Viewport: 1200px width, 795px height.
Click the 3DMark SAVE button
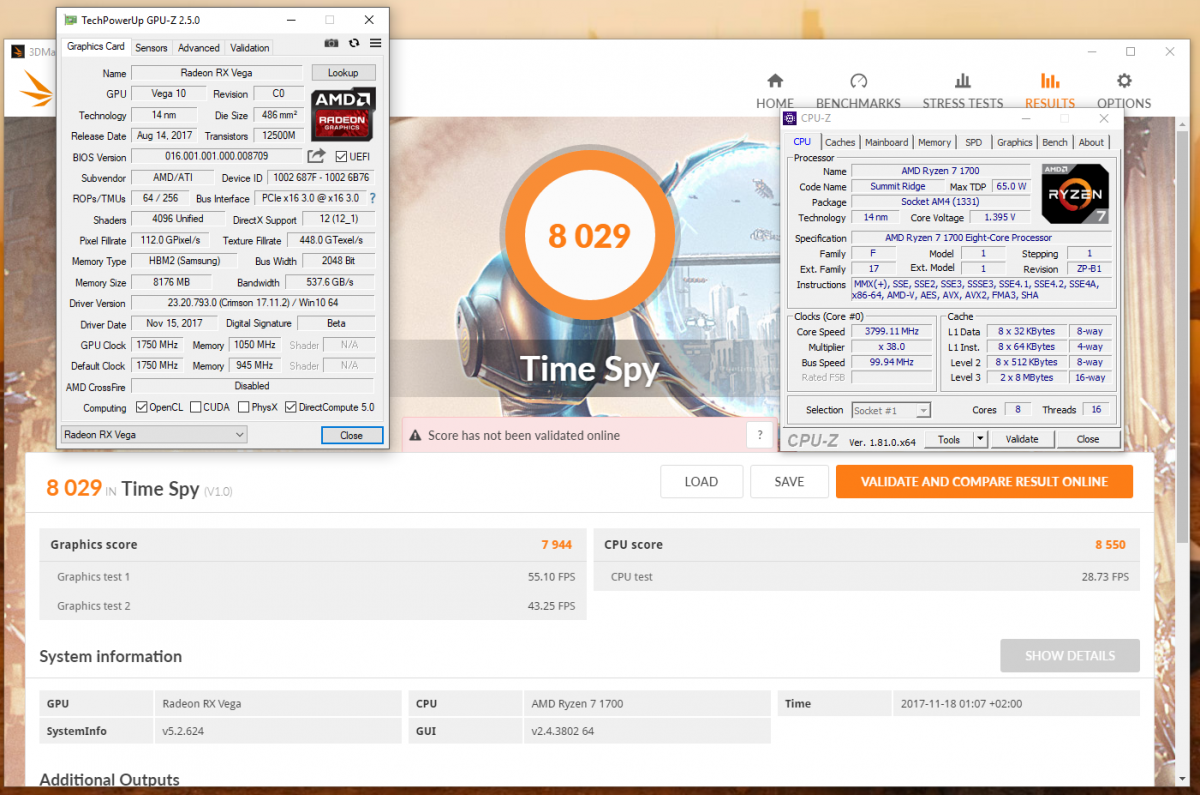[x=789, y=481]
